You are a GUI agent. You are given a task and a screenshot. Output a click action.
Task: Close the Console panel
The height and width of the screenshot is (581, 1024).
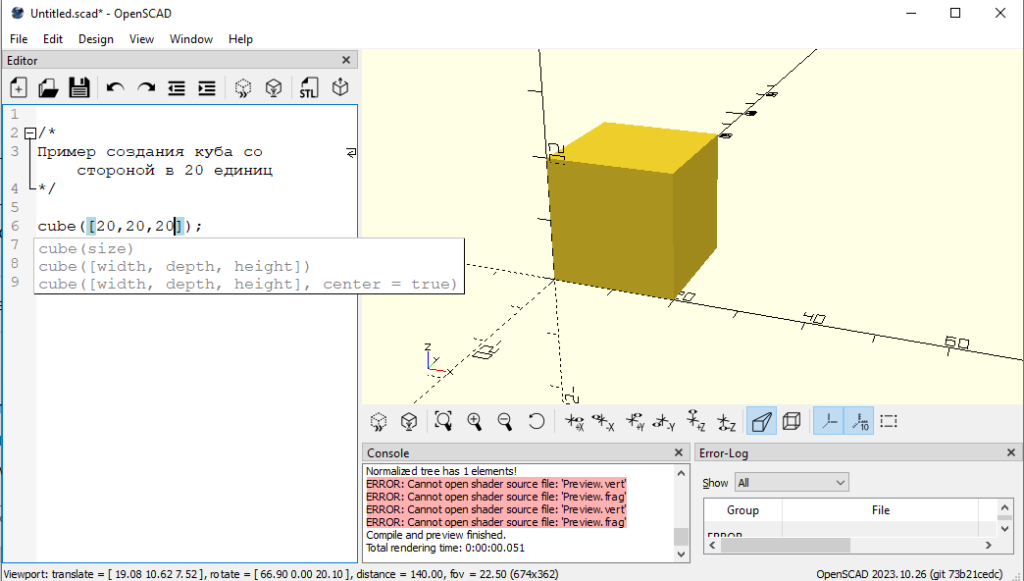coord(677,453)
